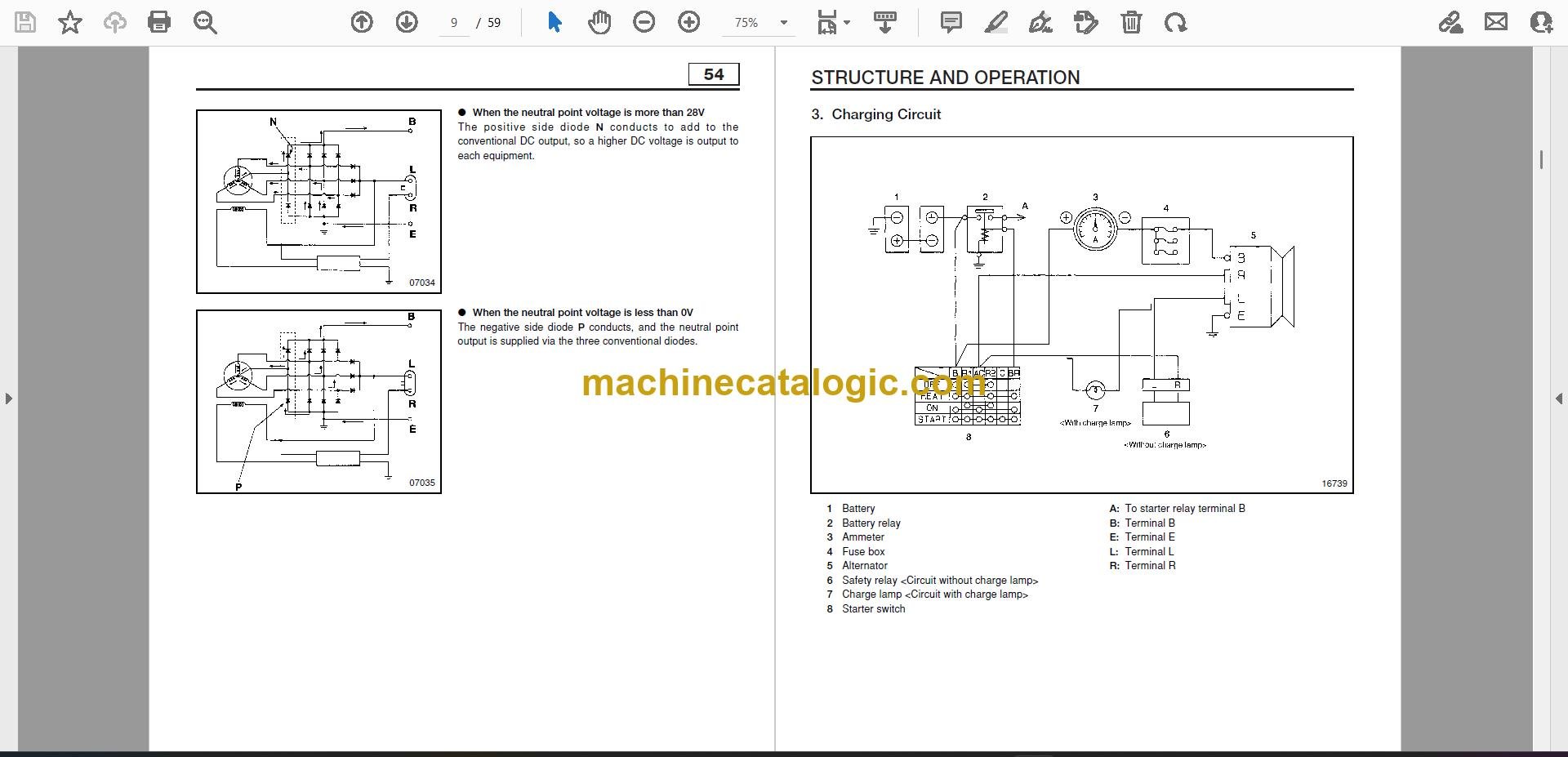Open the share with others icon
Viewport: 1568px width, 757px height.
tap(1541, 22)
